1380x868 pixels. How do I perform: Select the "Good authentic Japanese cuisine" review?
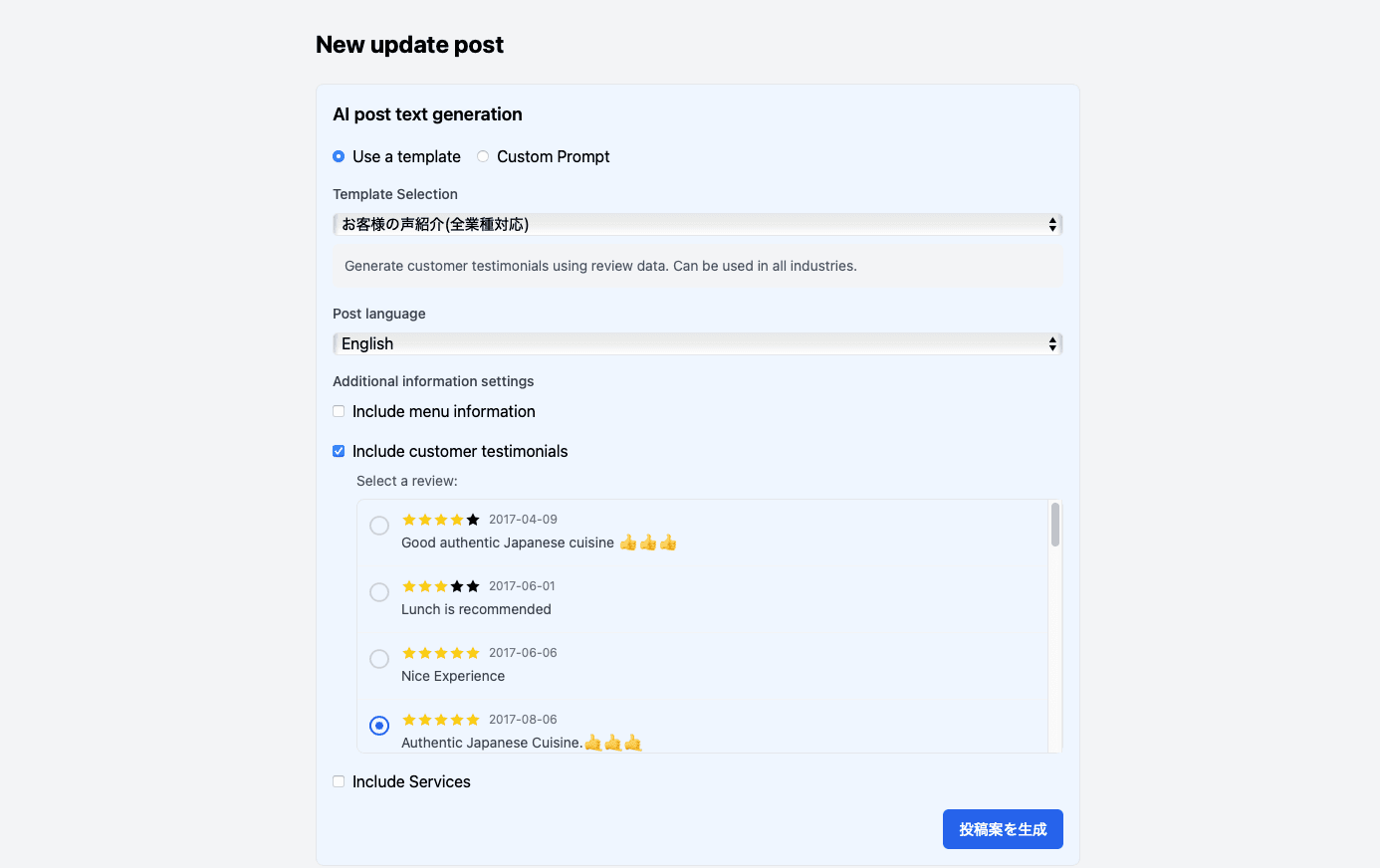click(x=378, y=525)
